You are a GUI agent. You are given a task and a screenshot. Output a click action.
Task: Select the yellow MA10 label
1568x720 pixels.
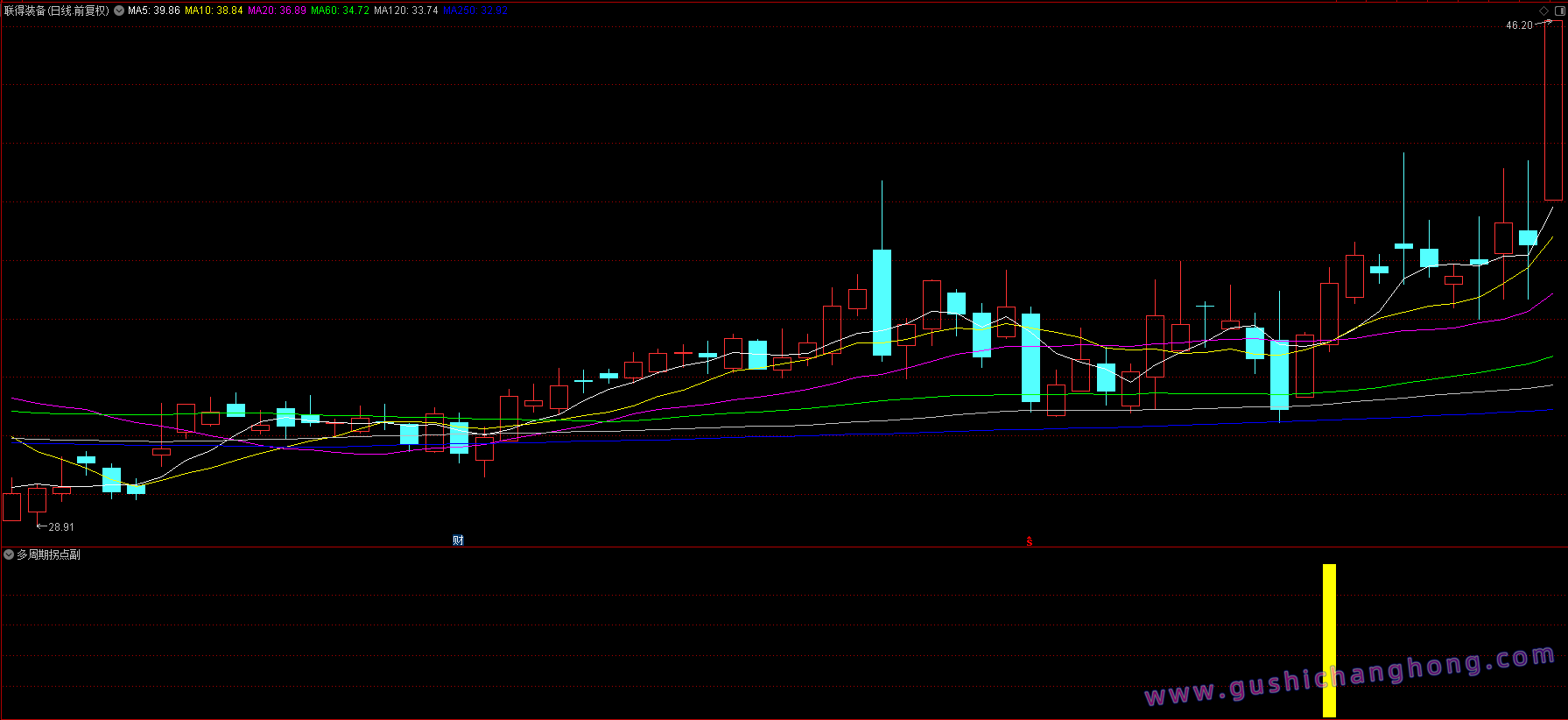pos(214,11)
